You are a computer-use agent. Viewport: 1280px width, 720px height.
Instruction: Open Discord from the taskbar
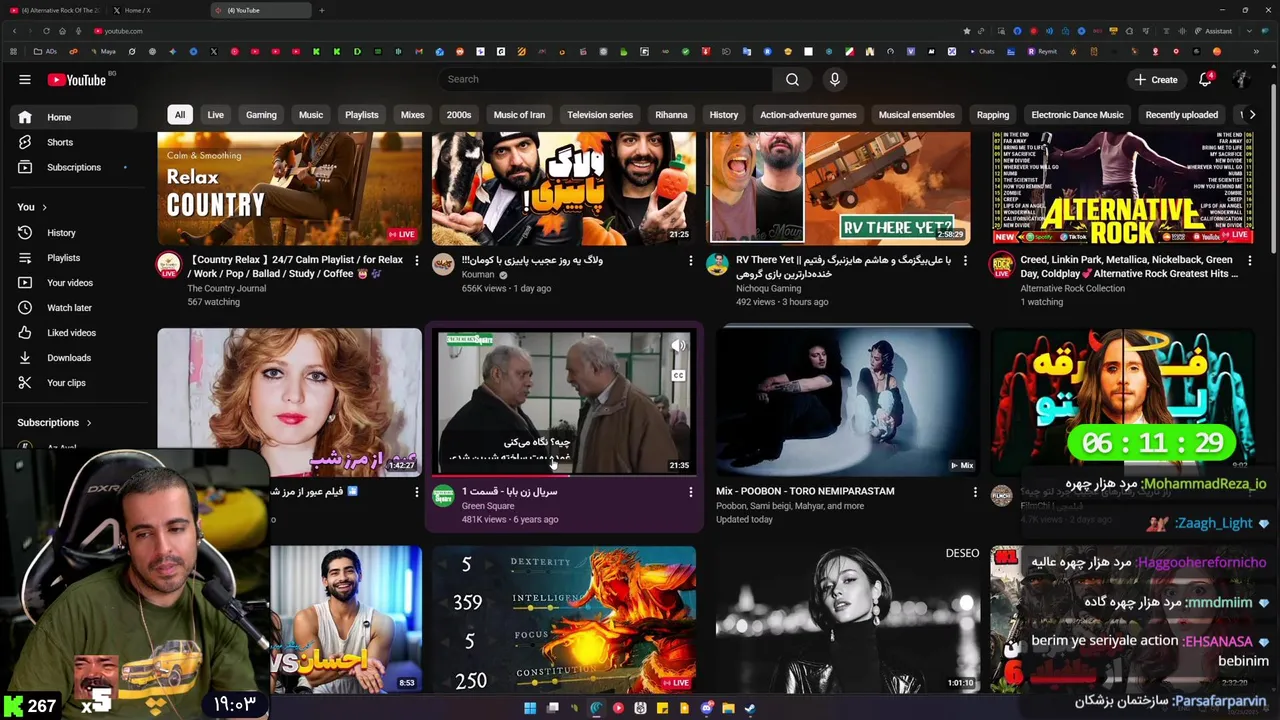coord(706,708)
